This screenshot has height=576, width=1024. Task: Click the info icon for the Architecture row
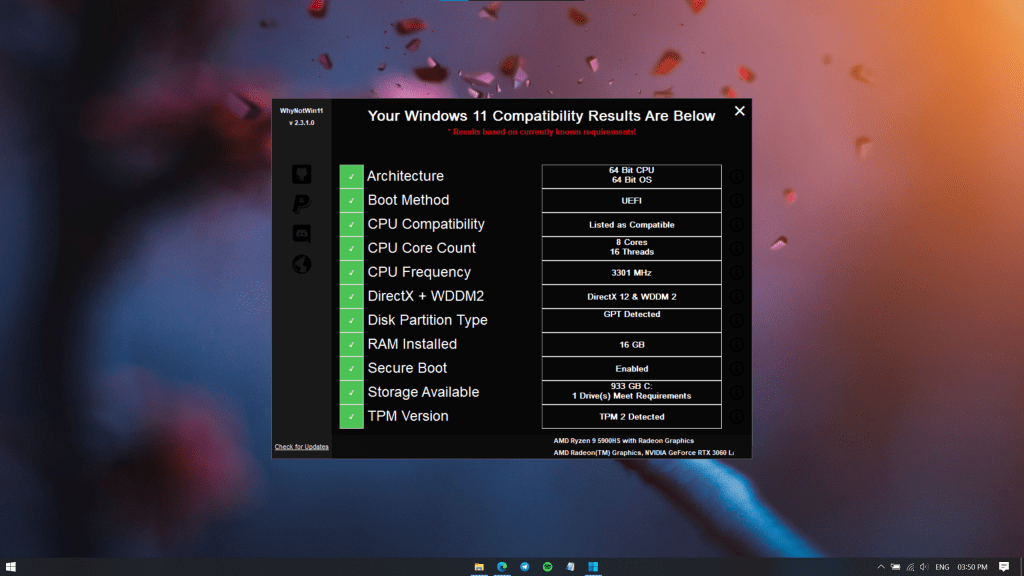737,176
